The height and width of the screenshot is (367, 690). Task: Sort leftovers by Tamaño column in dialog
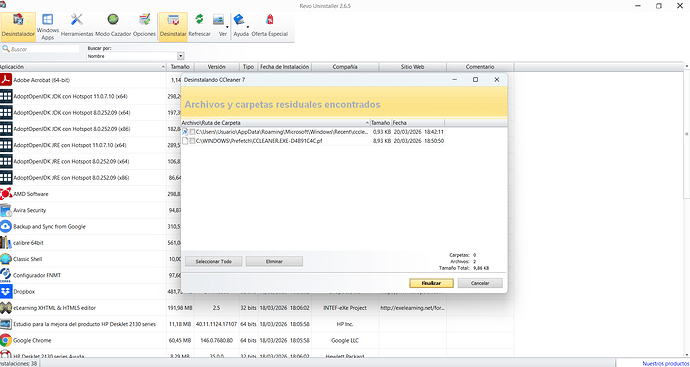(381, 123)
